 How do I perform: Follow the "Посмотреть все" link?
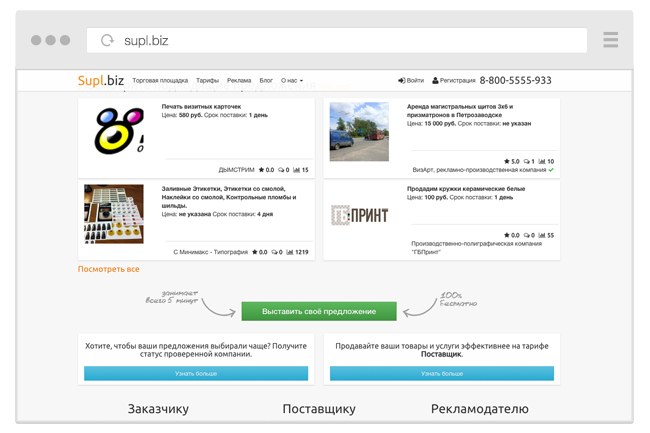coord(109,269)
